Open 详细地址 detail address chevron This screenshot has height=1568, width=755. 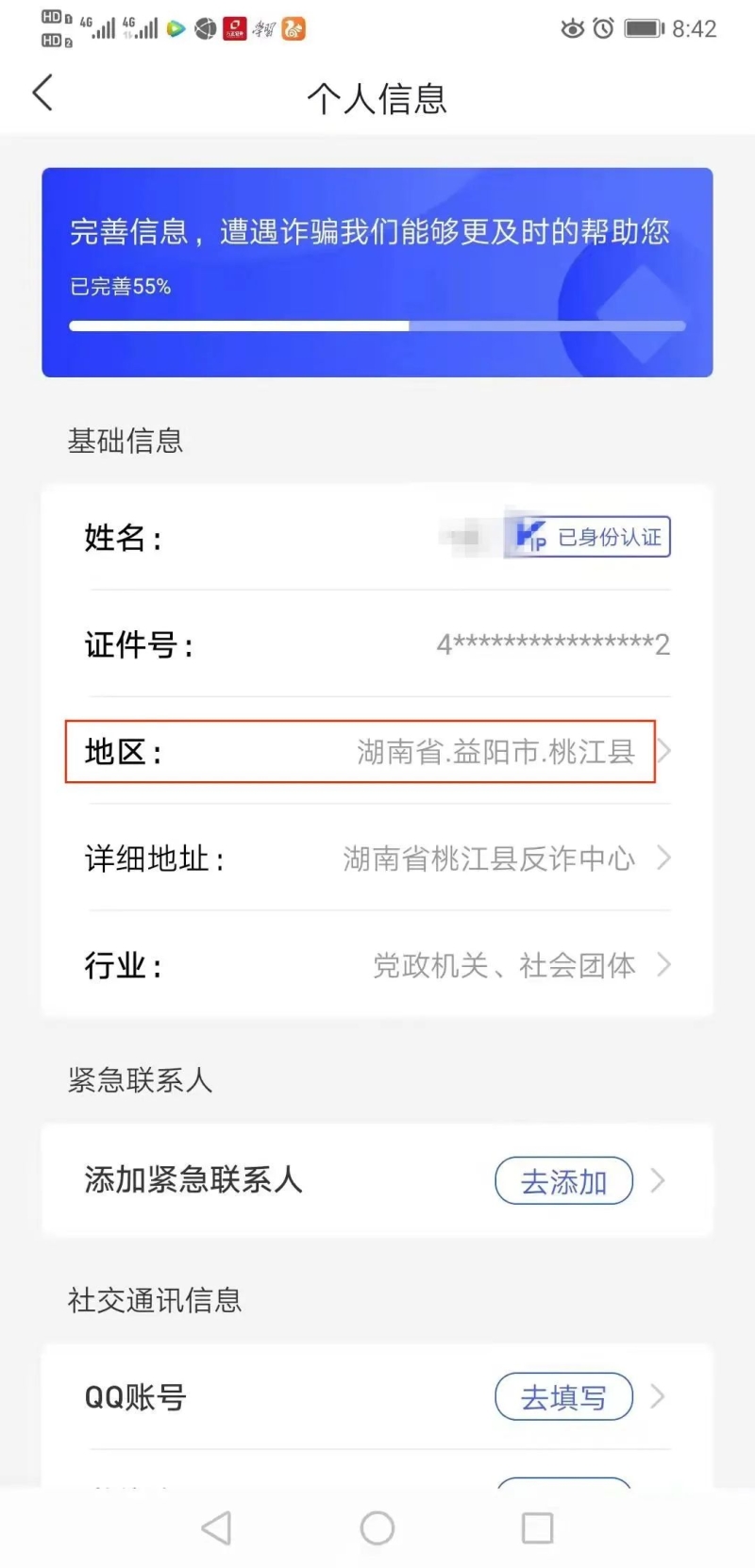pyautogui.click(x=664, y=858)
